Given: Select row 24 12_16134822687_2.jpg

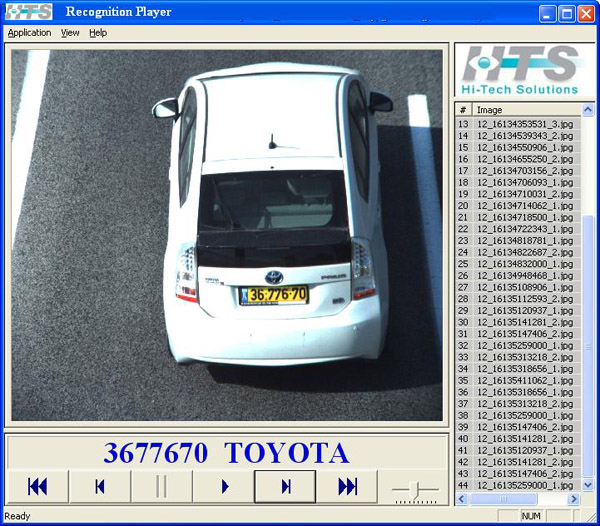Looking at the screenshot, I should 518,252.
